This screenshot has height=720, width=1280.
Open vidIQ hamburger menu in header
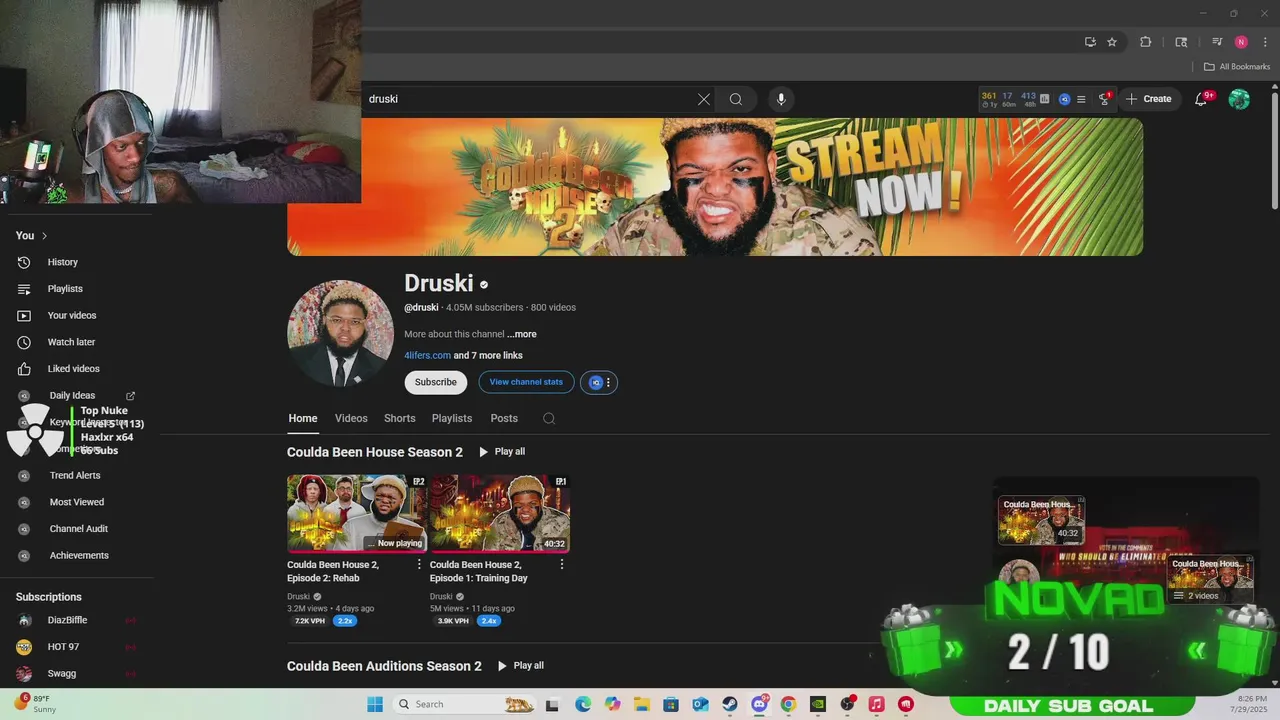point(1081,99)
